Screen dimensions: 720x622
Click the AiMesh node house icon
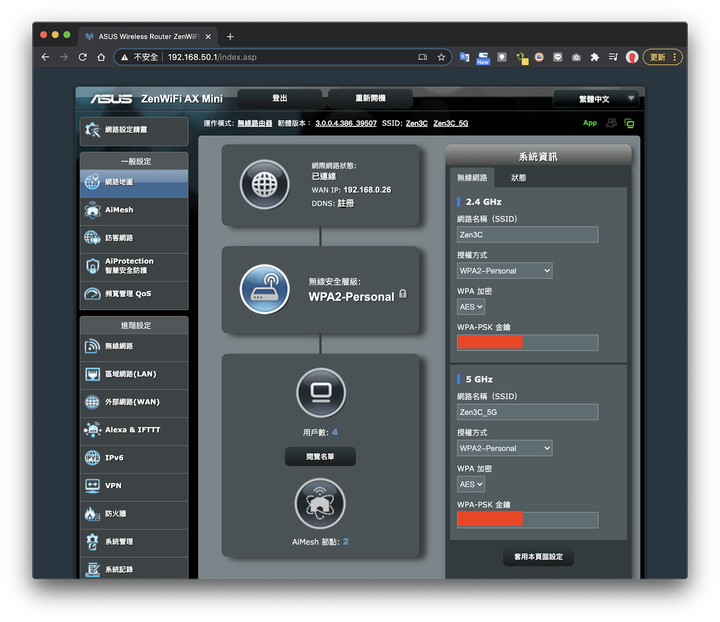[x=320, y=504]
